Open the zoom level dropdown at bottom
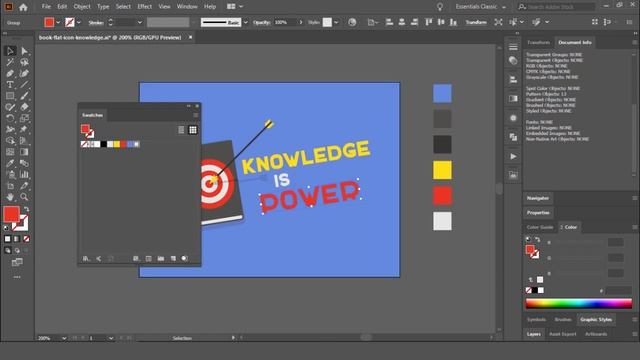 tap(64, 338)
